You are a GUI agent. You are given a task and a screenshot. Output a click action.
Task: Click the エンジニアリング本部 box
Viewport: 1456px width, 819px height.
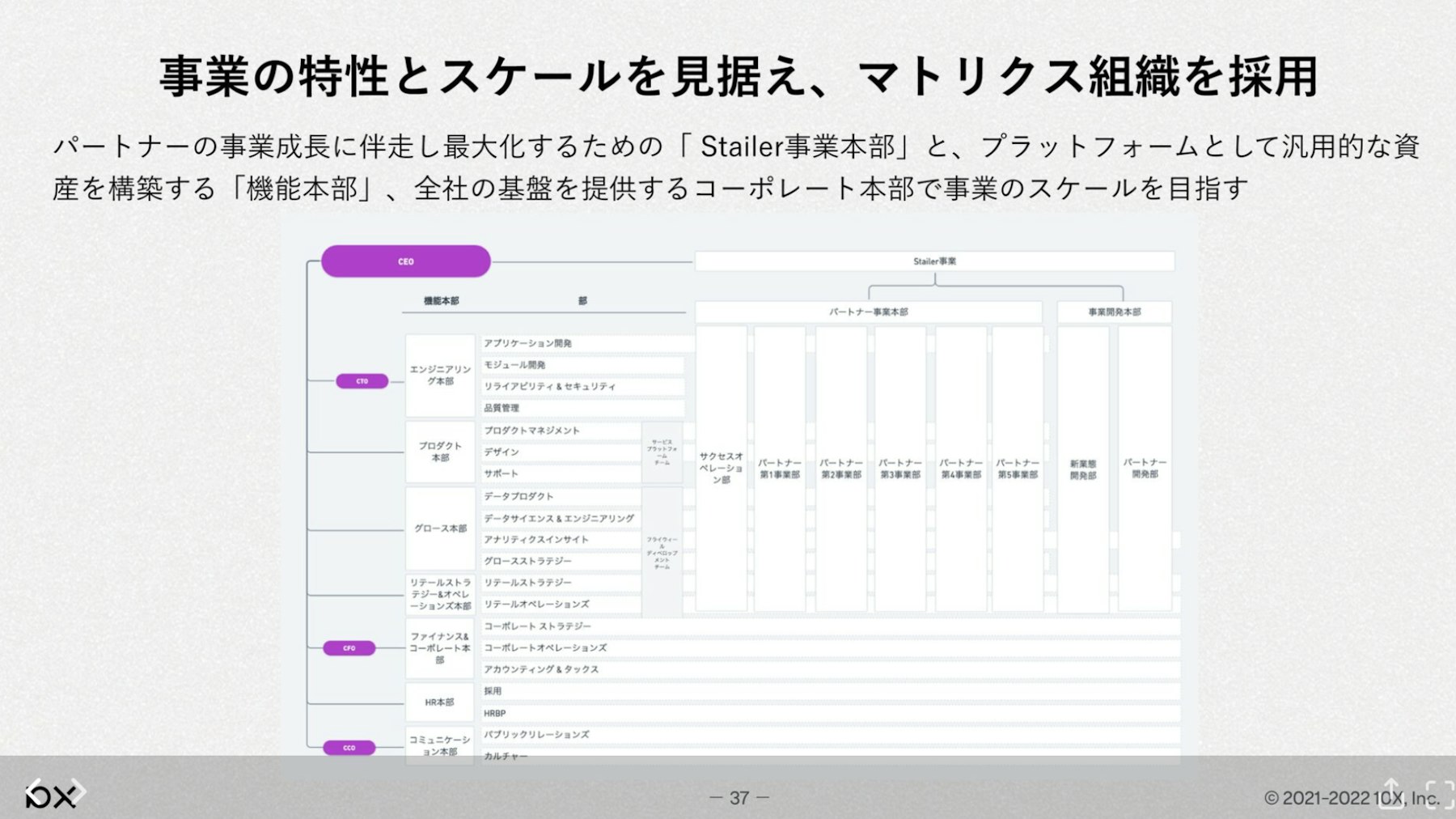[x=440, y=376]
